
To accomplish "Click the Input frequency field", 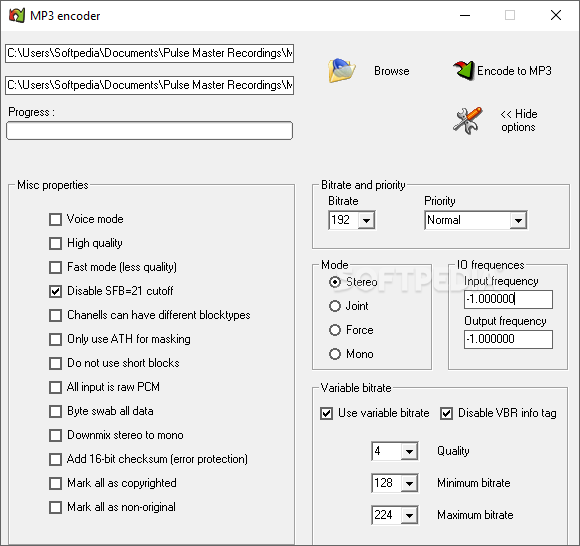I will coord(508,299).
